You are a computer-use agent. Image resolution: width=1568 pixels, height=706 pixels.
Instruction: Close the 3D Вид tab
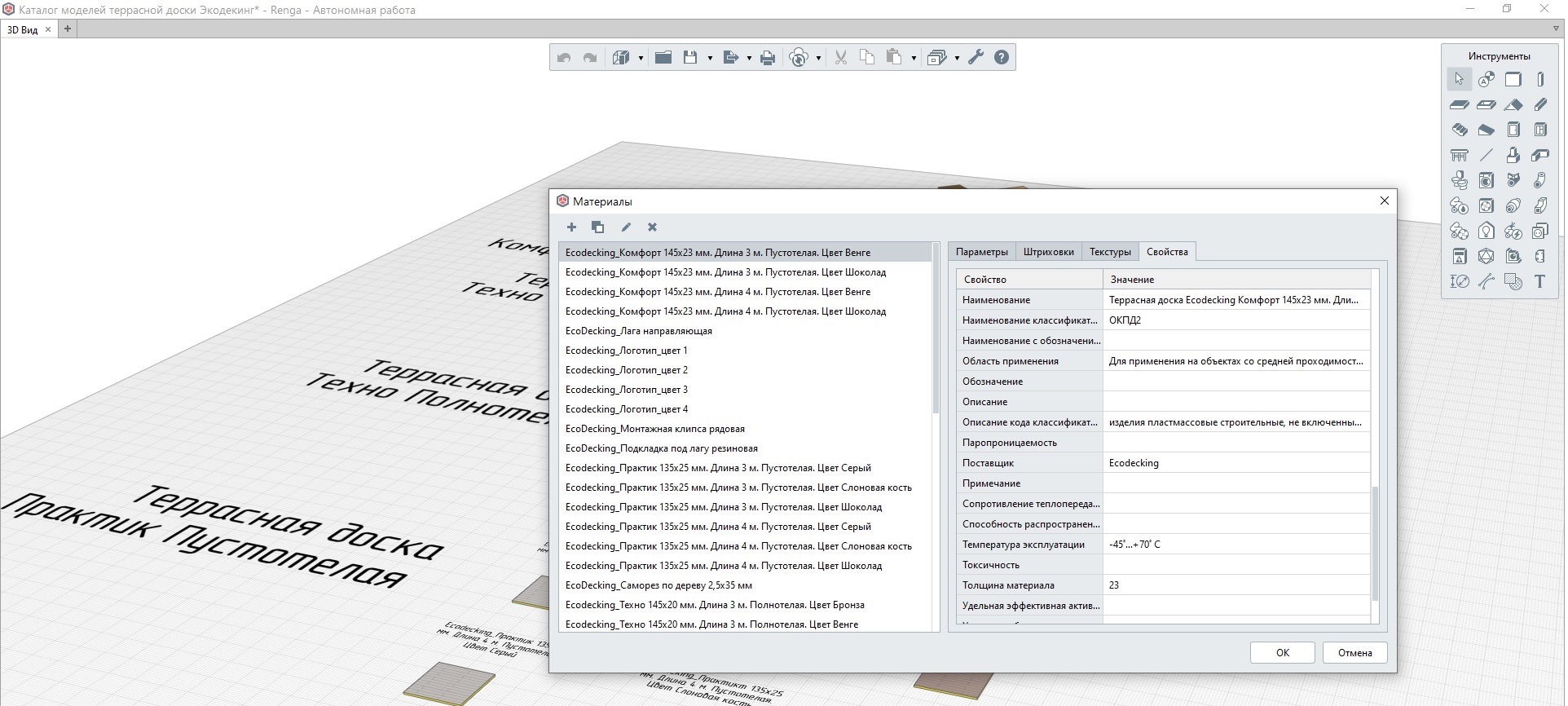click(x=48, y=29)
